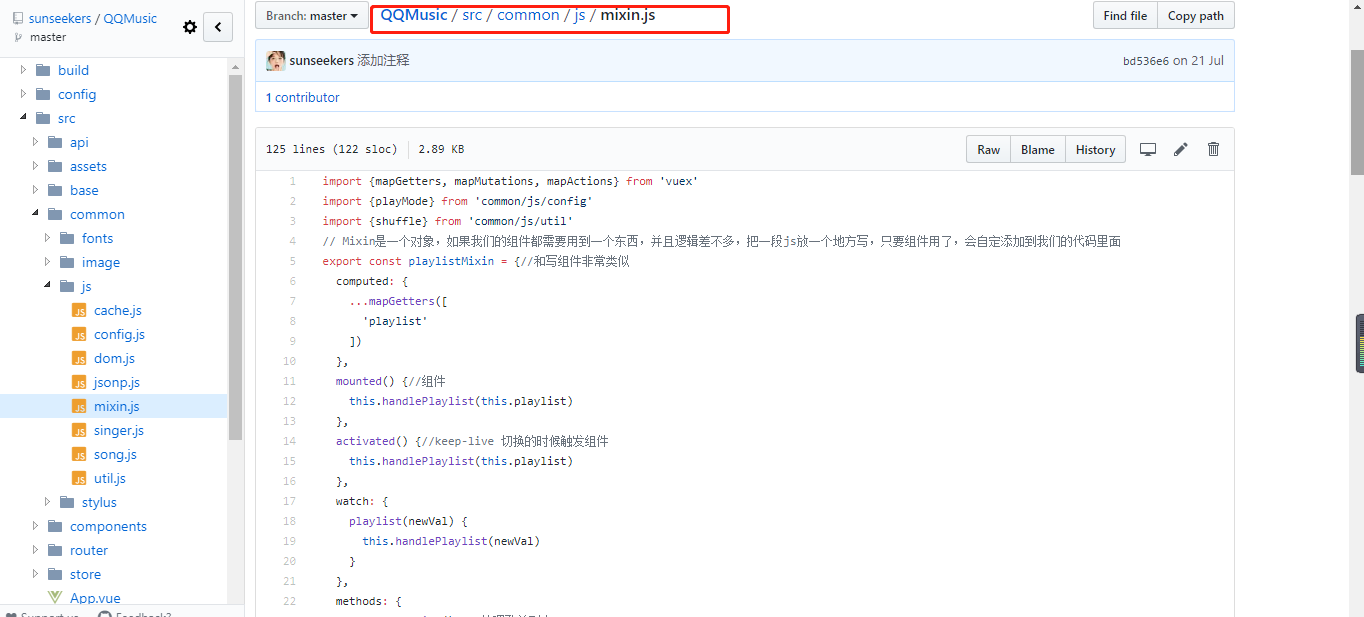Click the jsonp.js file icon

coord(79,382)
